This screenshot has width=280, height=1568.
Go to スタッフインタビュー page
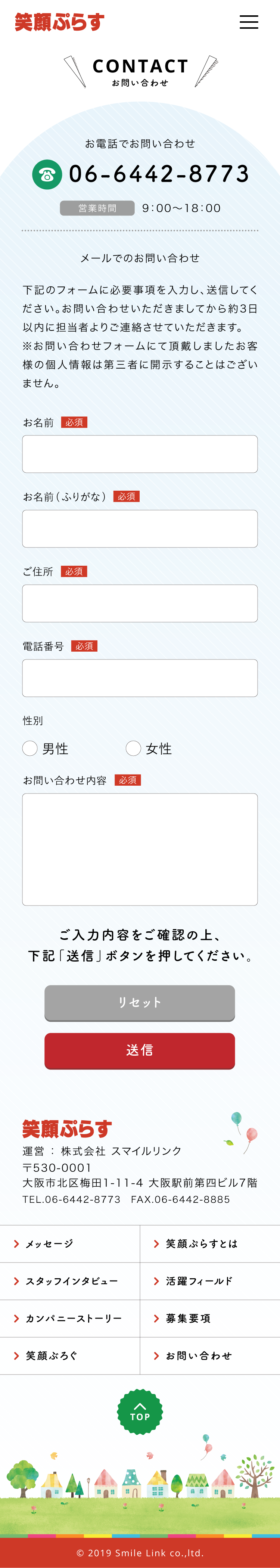(x=71, y=1281)
